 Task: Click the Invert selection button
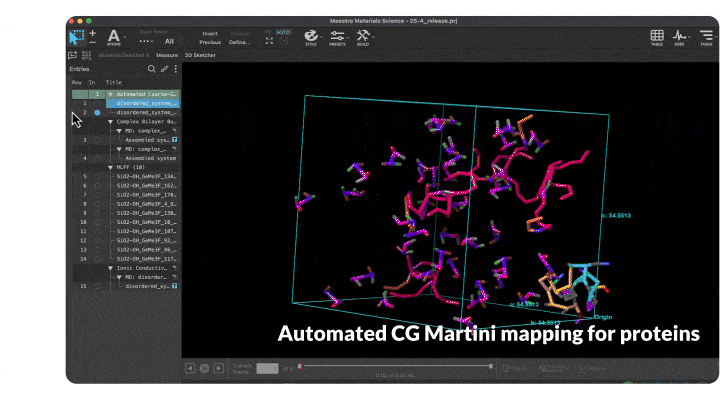point(210,34)
